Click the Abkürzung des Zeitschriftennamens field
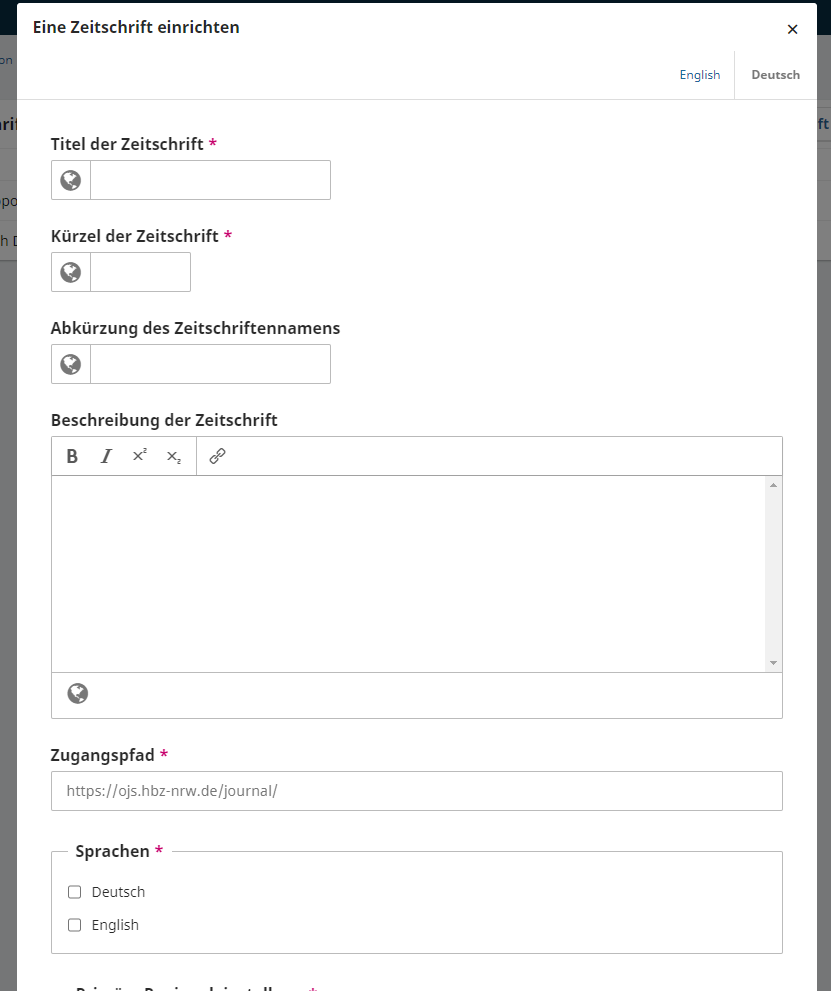The height and width of the screenshot is (991, 831). [210, 364]
